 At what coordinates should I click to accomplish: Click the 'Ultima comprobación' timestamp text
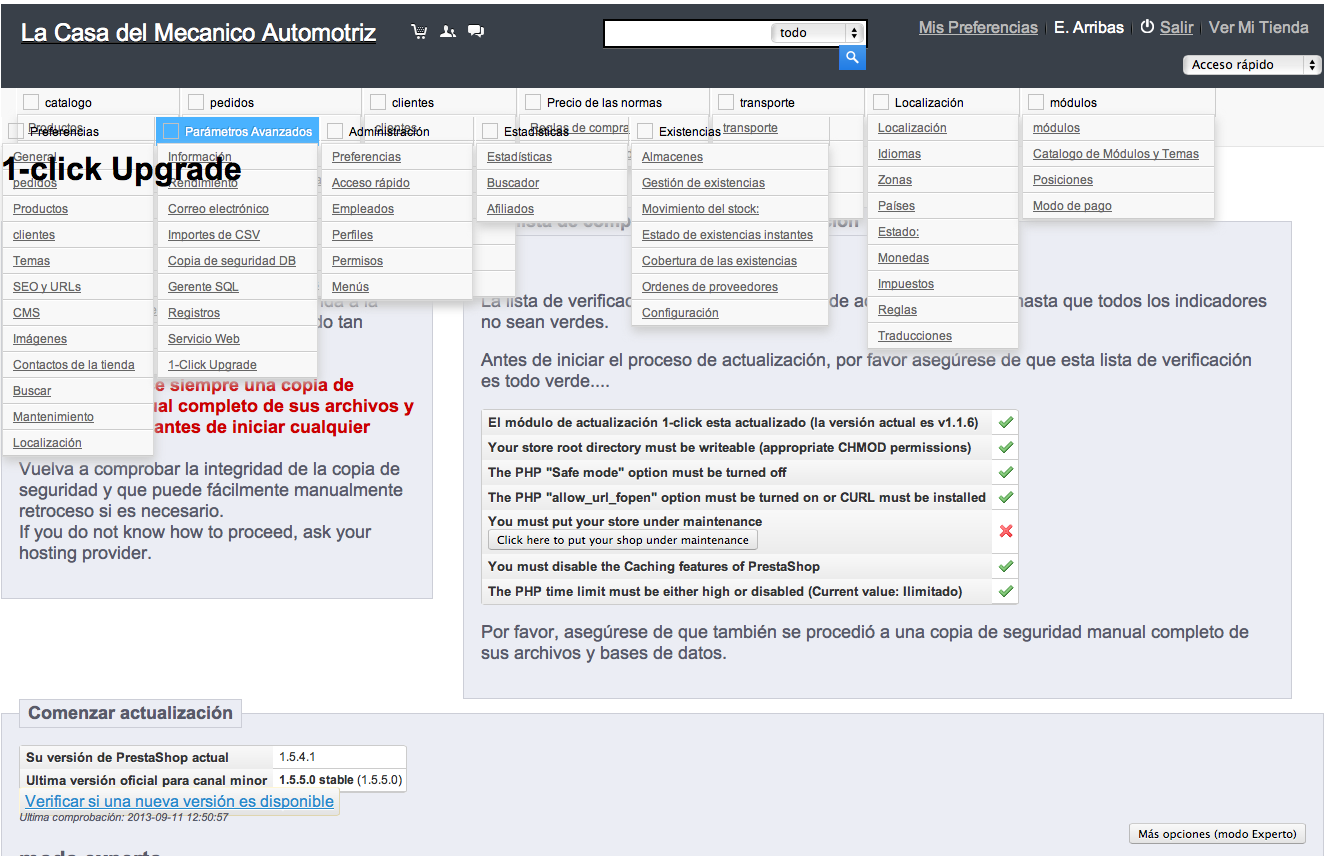tap(124, 817)
